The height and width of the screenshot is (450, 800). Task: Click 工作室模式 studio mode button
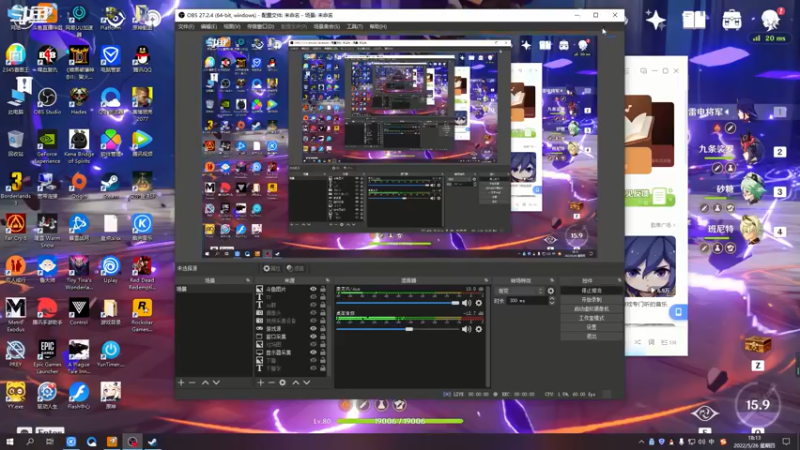click(591, 318)
